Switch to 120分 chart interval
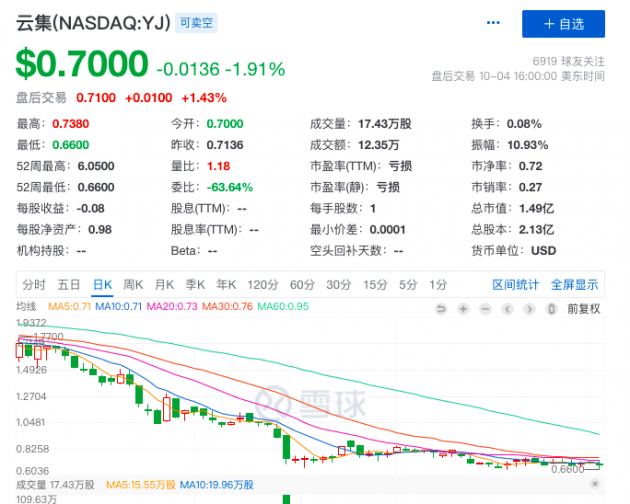The height and width of the screenshot is (504, 630). (x=263, y=285)
